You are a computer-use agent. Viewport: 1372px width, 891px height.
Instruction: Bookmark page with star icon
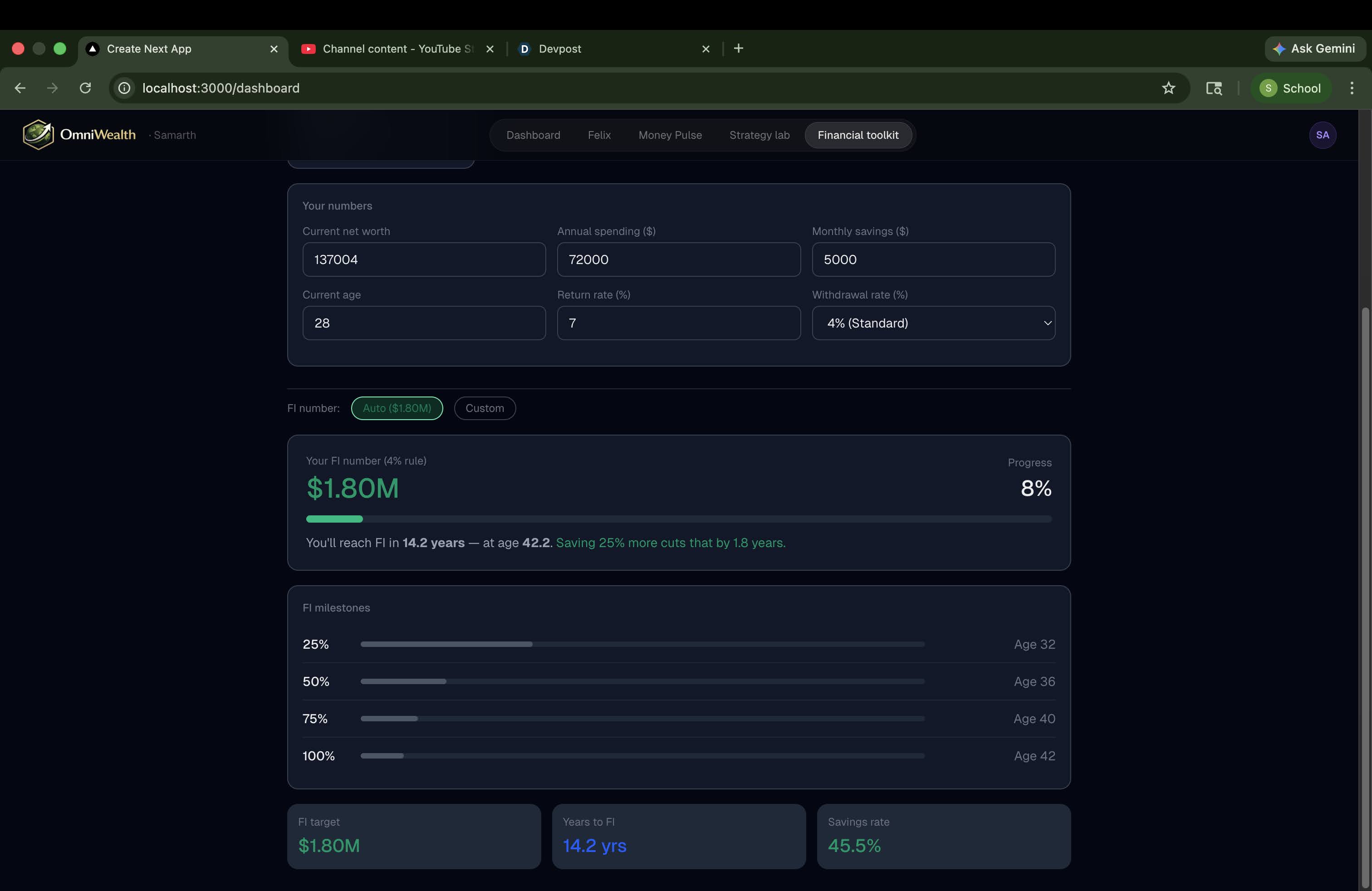coord(1168,88)
